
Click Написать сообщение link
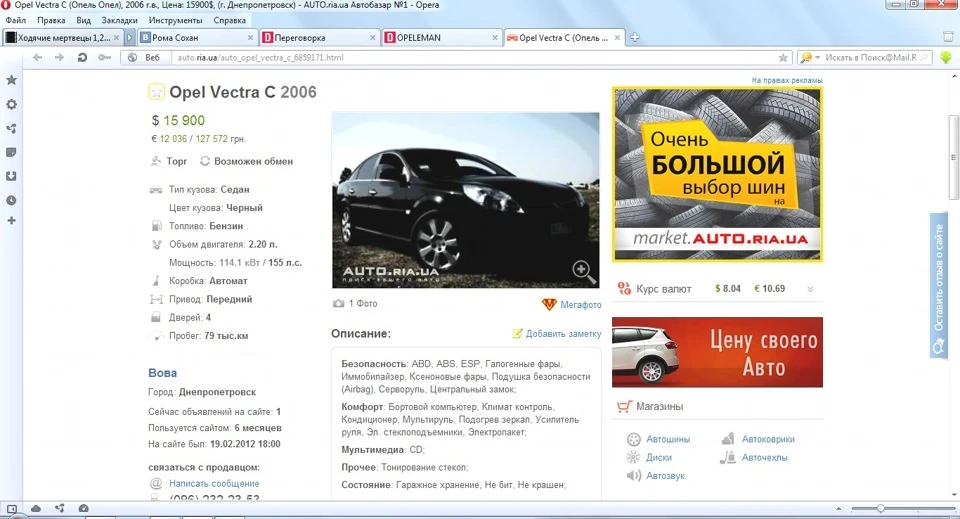tap(214, 484)
